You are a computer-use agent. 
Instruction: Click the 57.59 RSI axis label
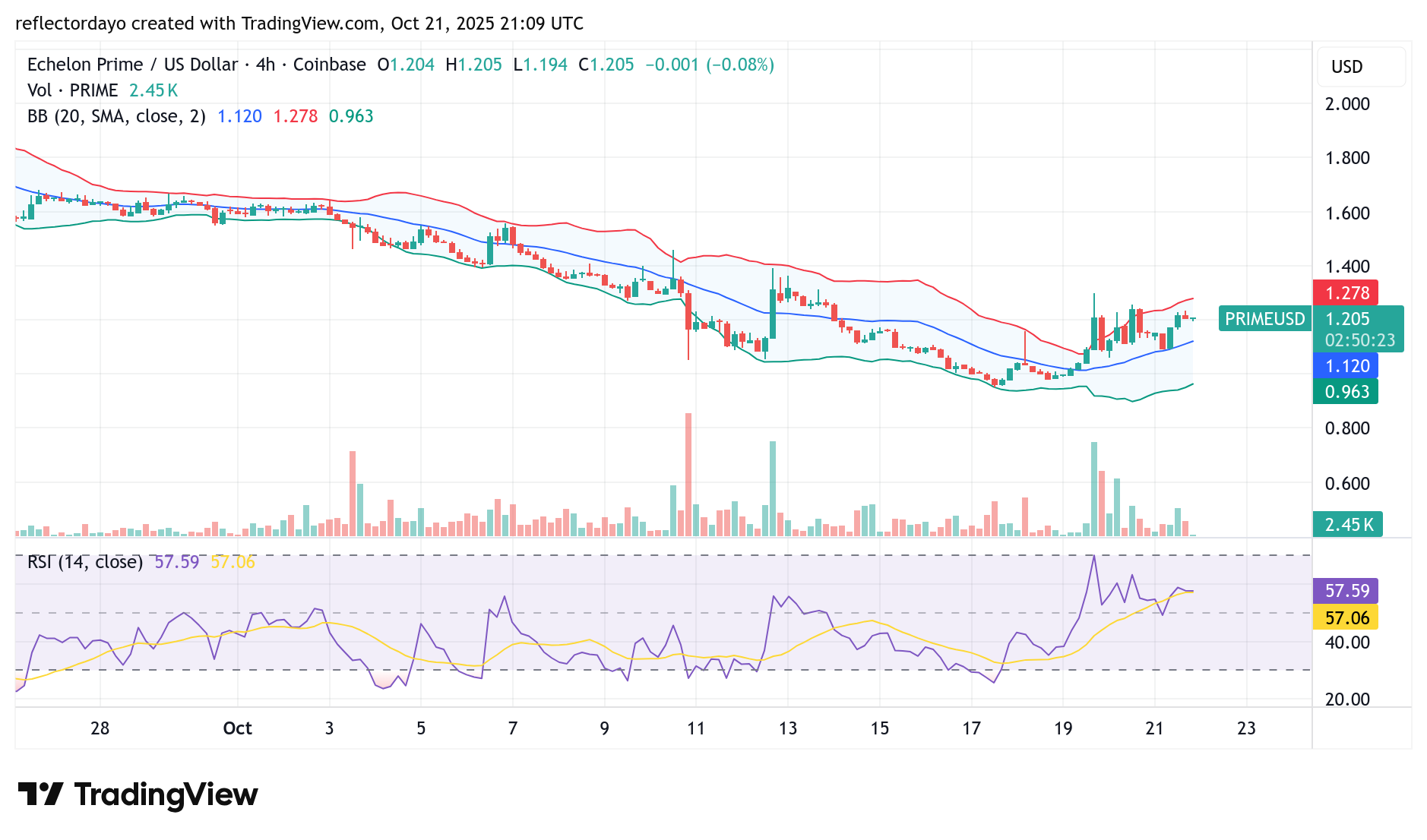click(1346, 591)
